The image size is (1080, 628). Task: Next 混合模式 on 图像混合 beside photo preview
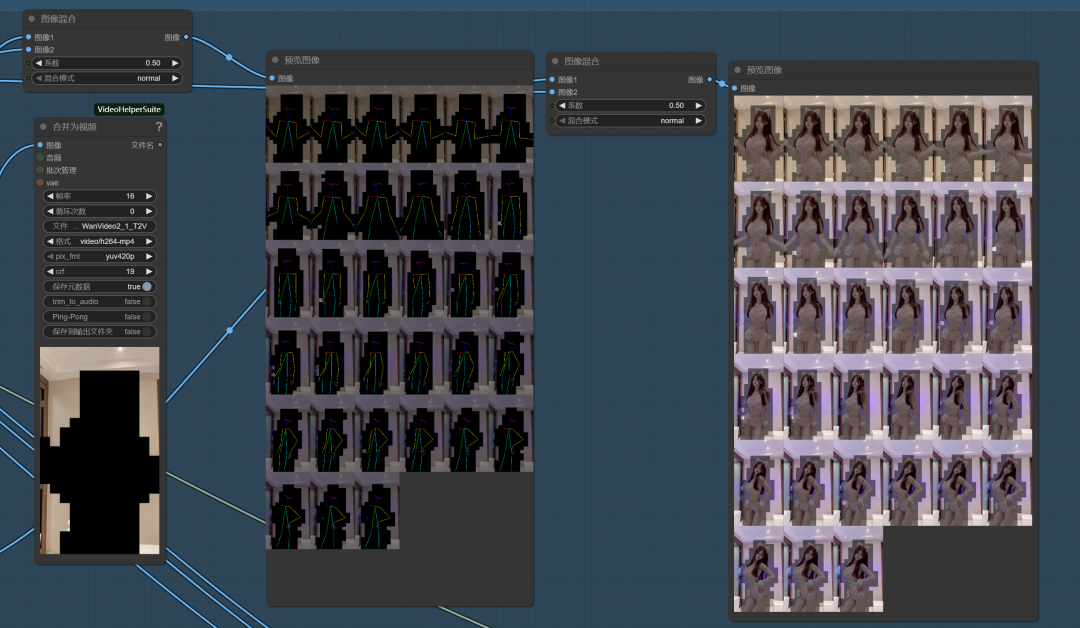point(698,121)
